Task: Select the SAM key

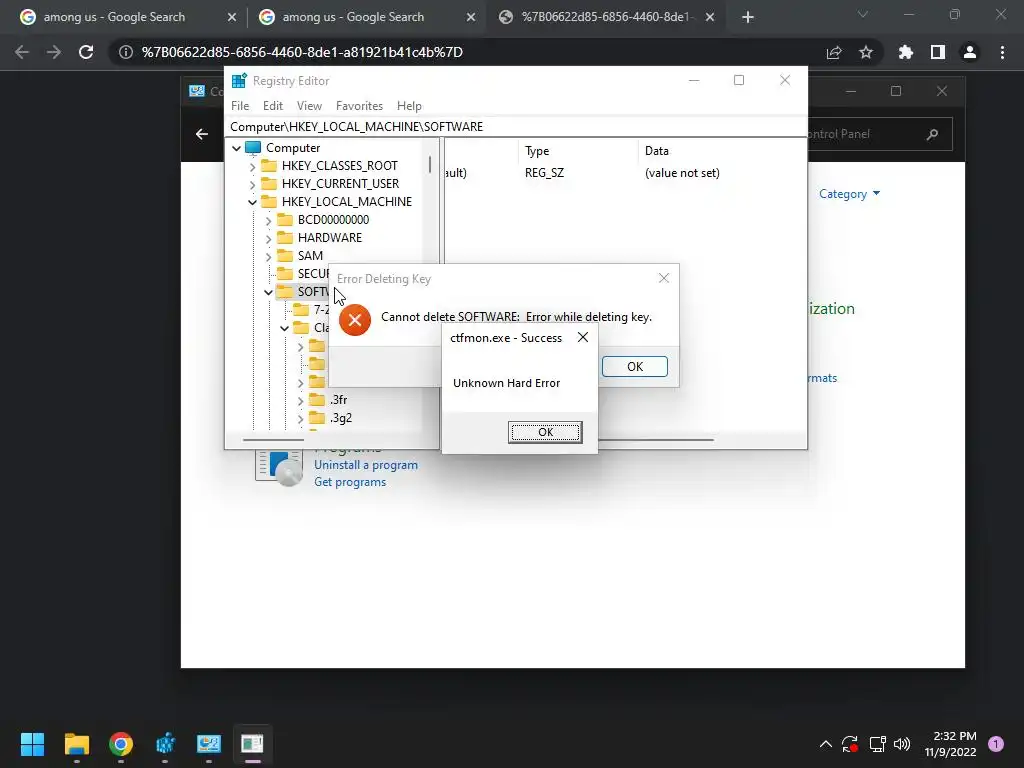Action: click(310, 255)
